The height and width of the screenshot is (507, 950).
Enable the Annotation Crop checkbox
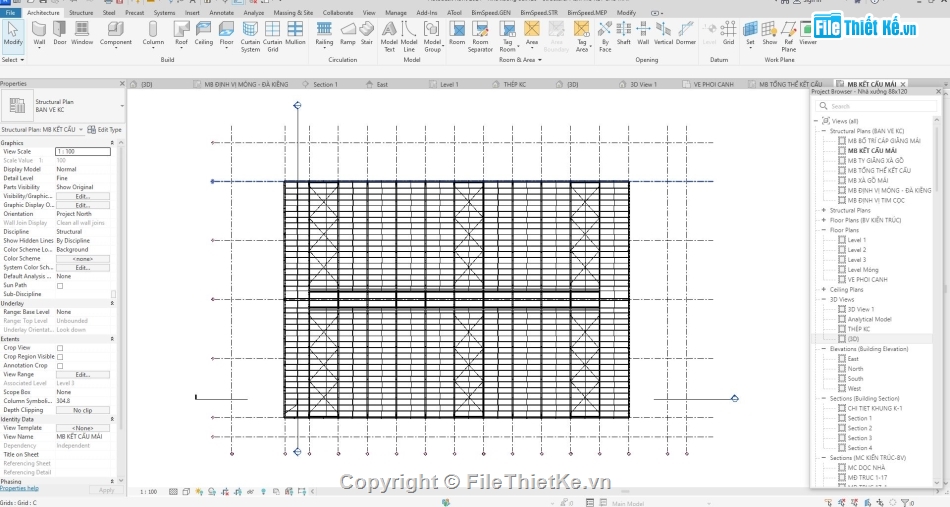pyautogui.click(x=60, y=366)
